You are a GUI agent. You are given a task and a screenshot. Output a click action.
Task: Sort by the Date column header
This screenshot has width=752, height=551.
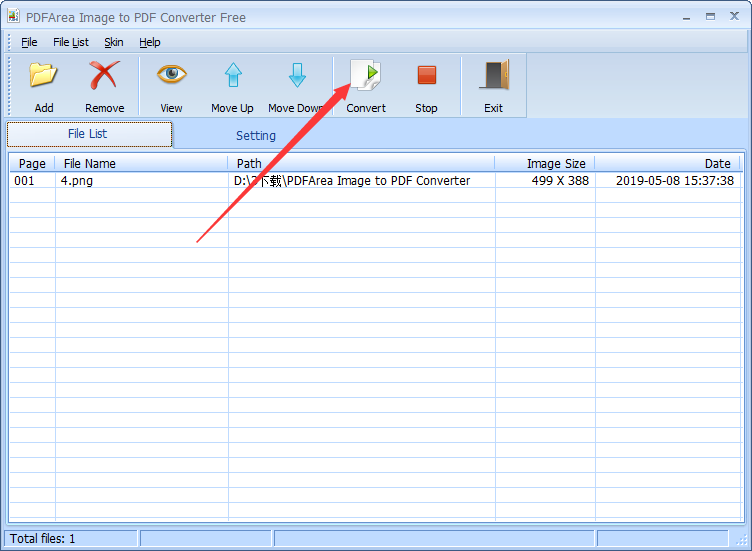669,164
